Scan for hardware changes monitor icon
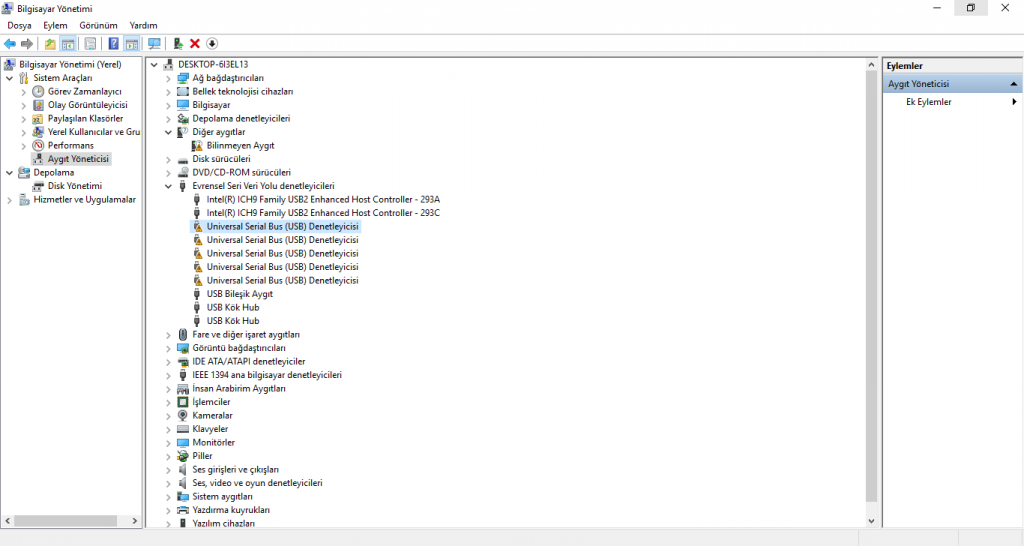1024x546 pixels. coord(154,44)
